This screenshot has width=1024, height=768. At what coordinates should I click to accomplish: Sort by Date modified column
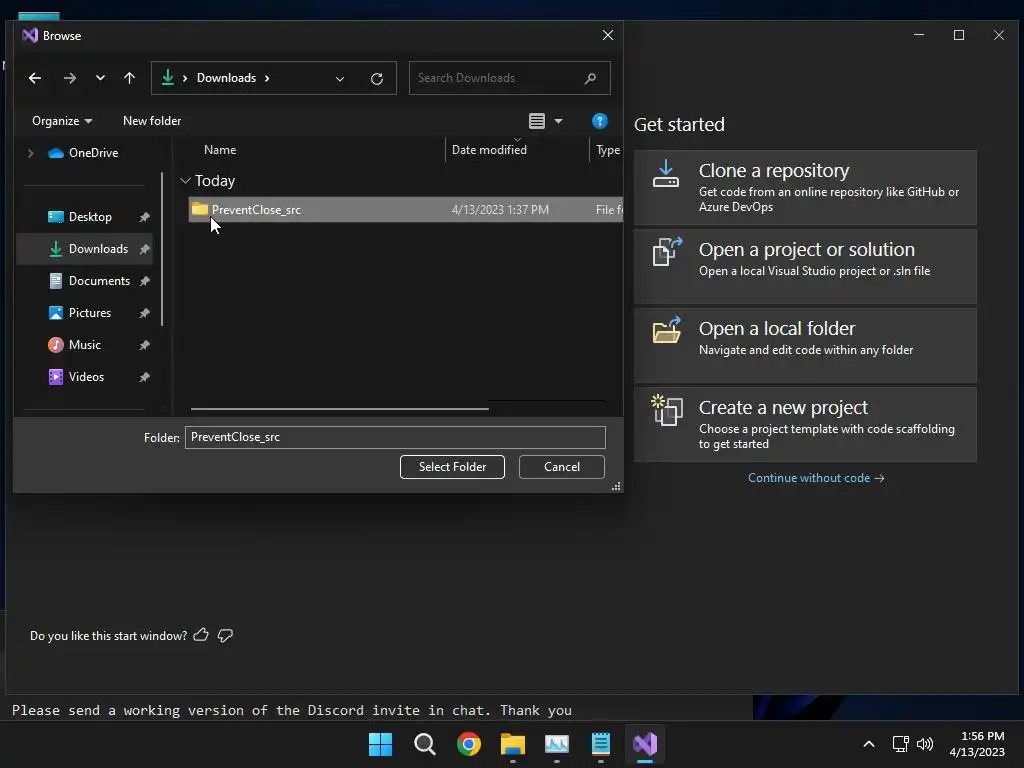click(x=489, y=150)
